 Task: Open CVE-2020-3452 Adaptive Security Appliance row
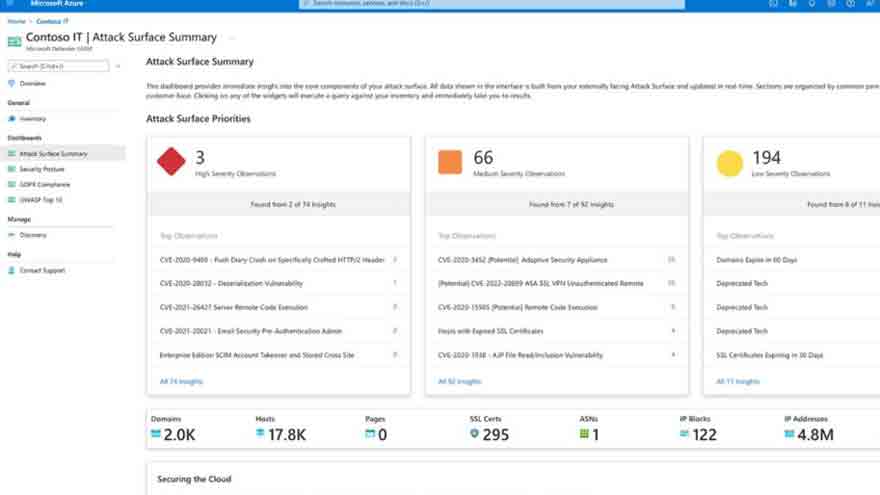[557, 260]
